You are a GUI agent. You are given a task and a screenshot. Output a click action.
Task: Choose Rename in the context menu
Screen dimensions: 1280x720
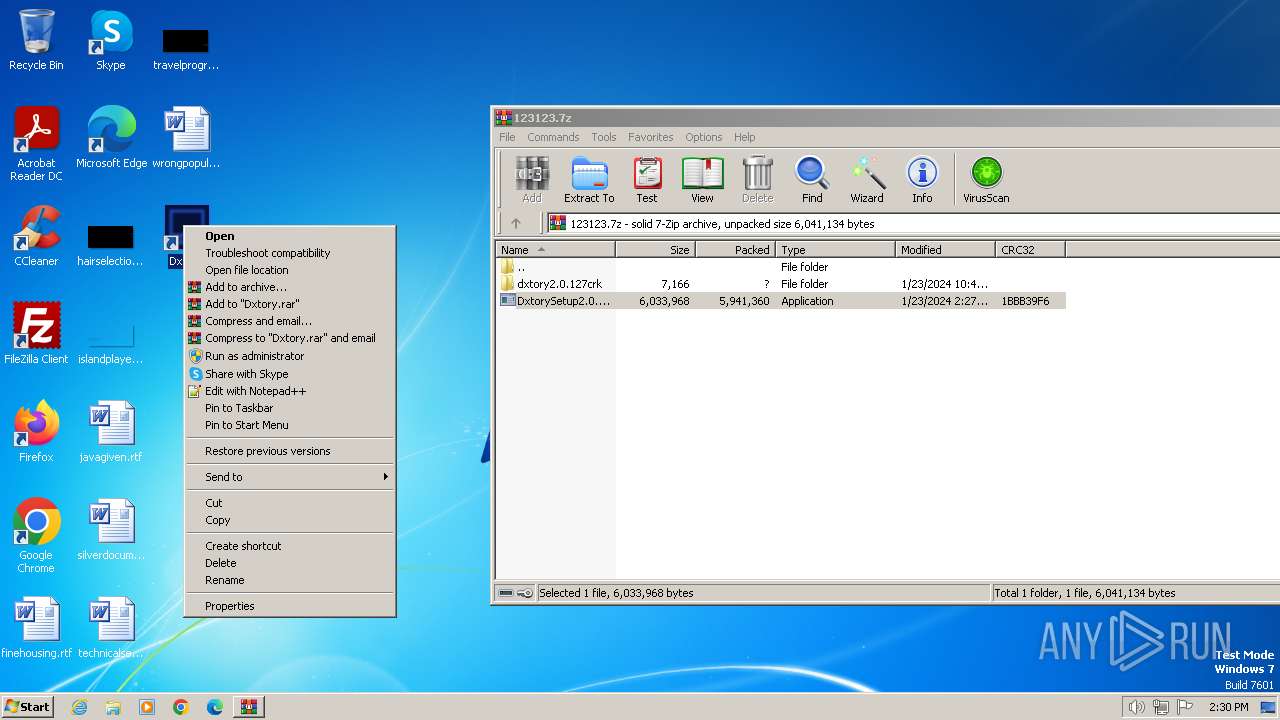pos(291,580)
